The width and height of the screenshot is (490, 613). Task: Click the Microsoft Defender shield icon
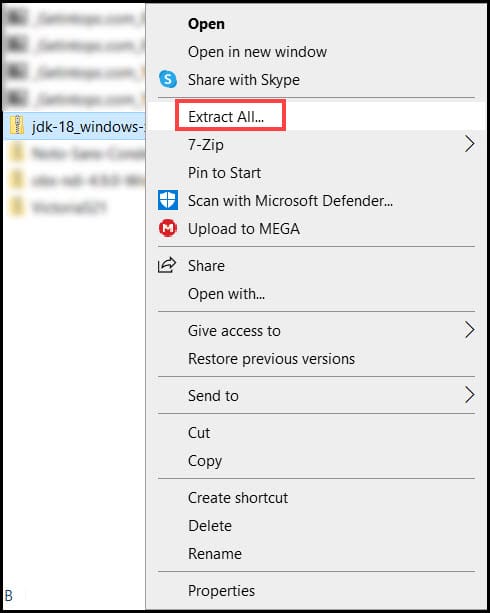pyautogui.click(x=168, y=200)
